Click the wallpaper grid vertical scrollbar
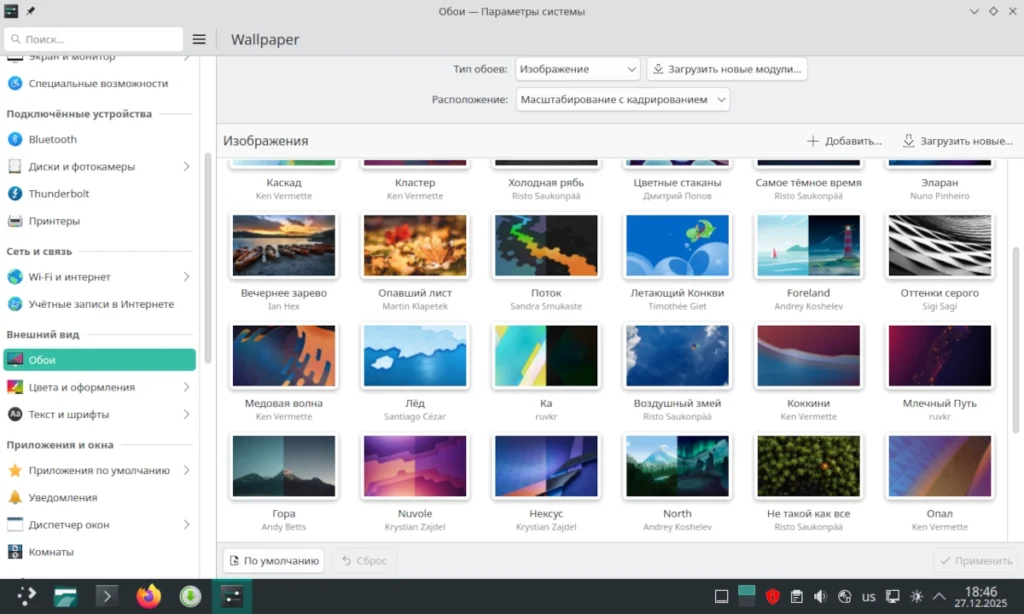The height and width of the screenshot is (614, 1024). coord(1016,340)
